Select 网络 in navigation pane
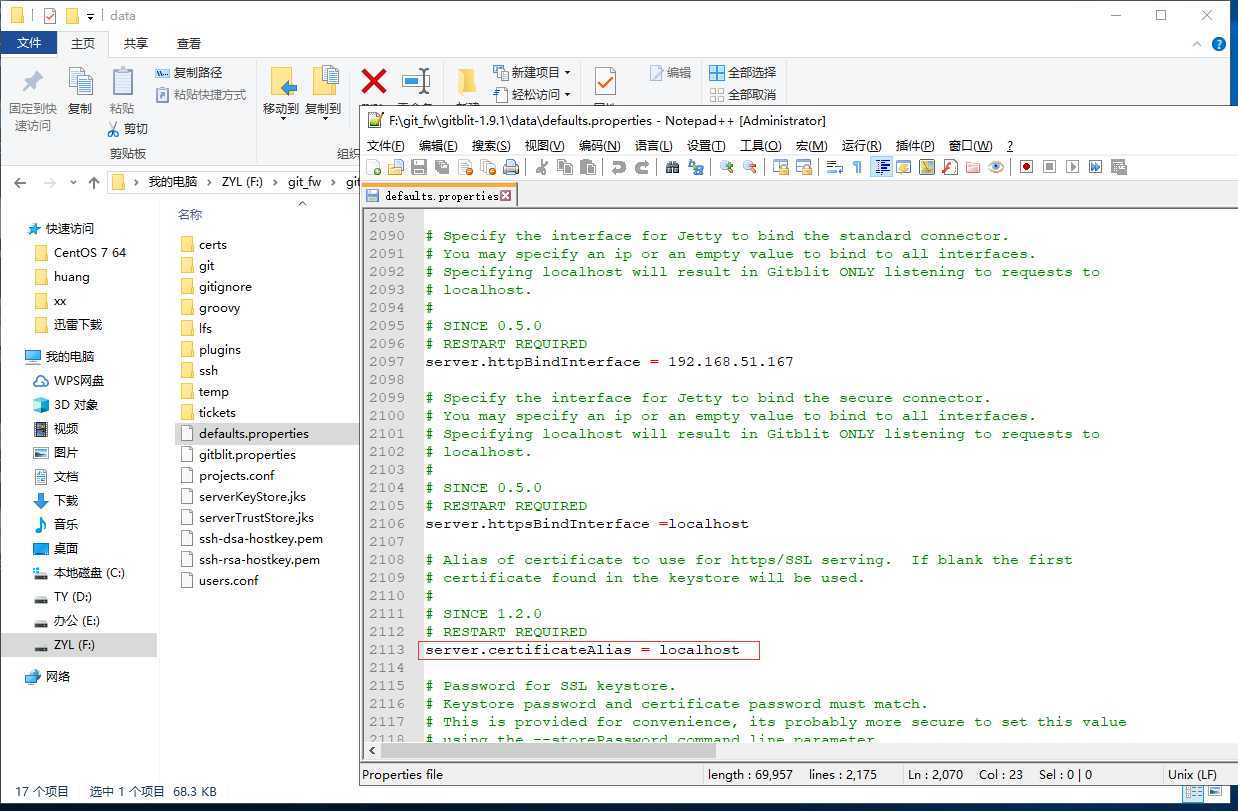Image resolution: width=1238 pixels, height=811 pixels. (x=47, y=677)
